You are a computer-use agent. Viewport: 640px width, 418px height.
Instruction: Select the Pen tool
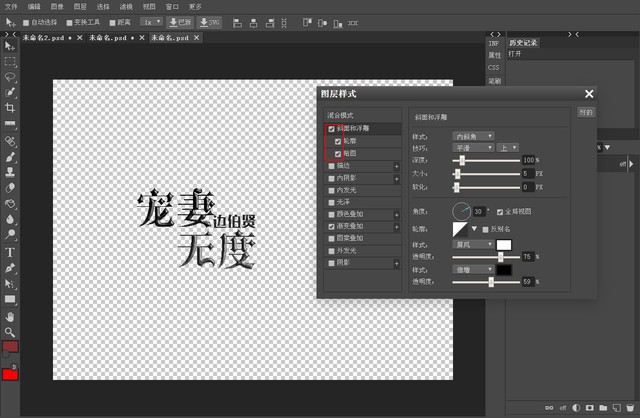click(10, 268)
